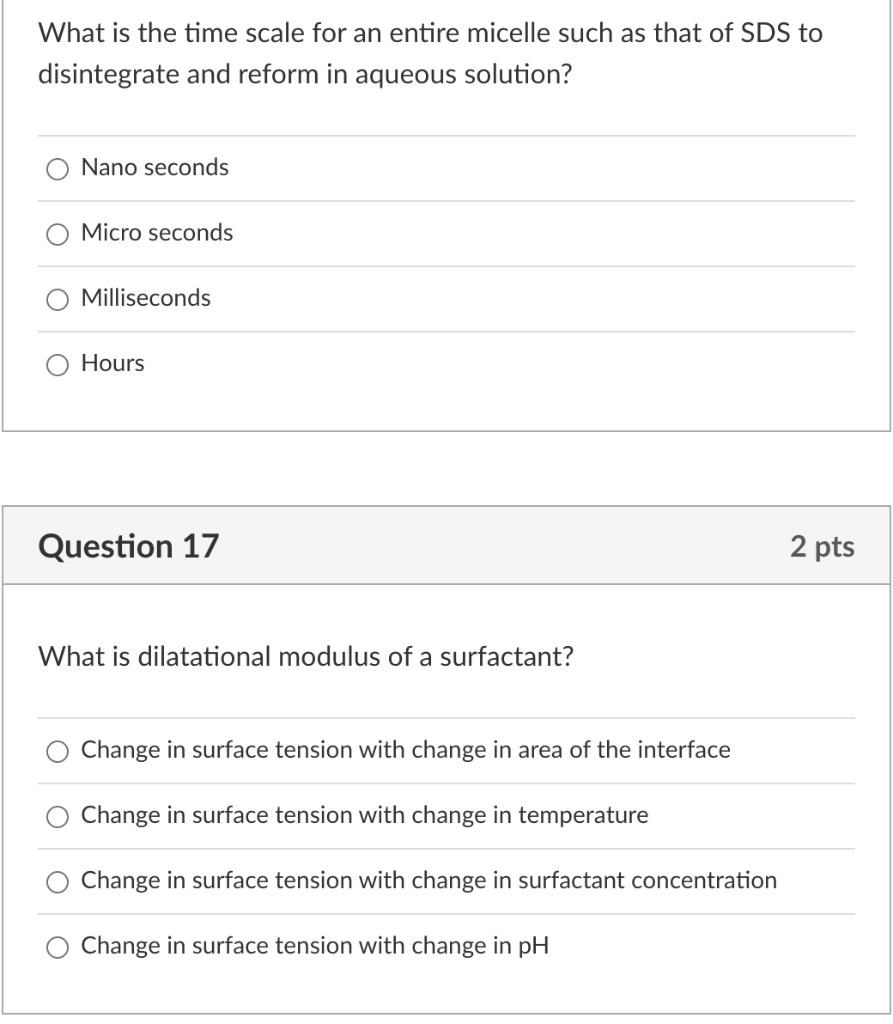
Task: Pick radio for change in pH
Action: coord(59,947)
